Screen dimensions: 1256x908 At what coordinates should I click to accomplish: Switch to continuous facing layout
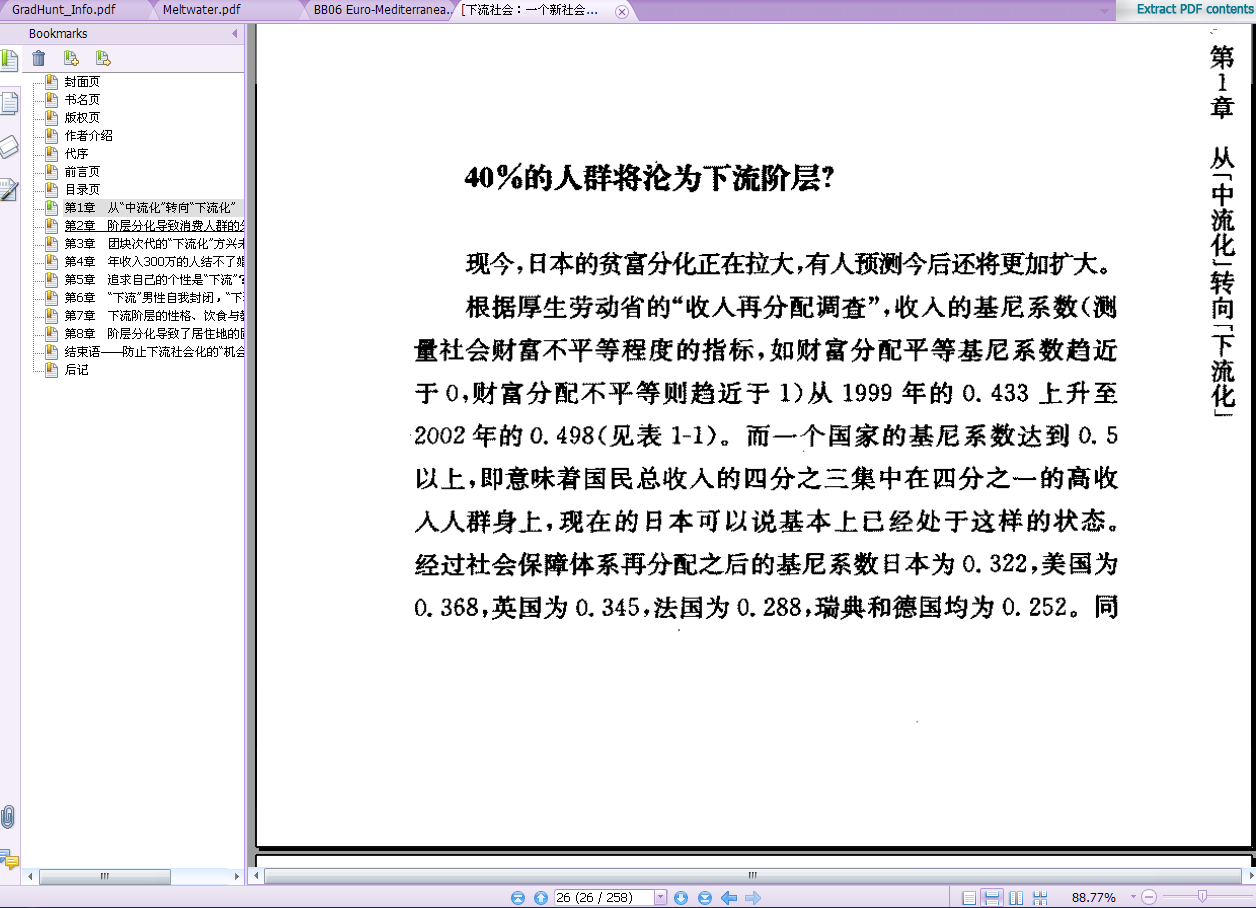[1039, 898]
